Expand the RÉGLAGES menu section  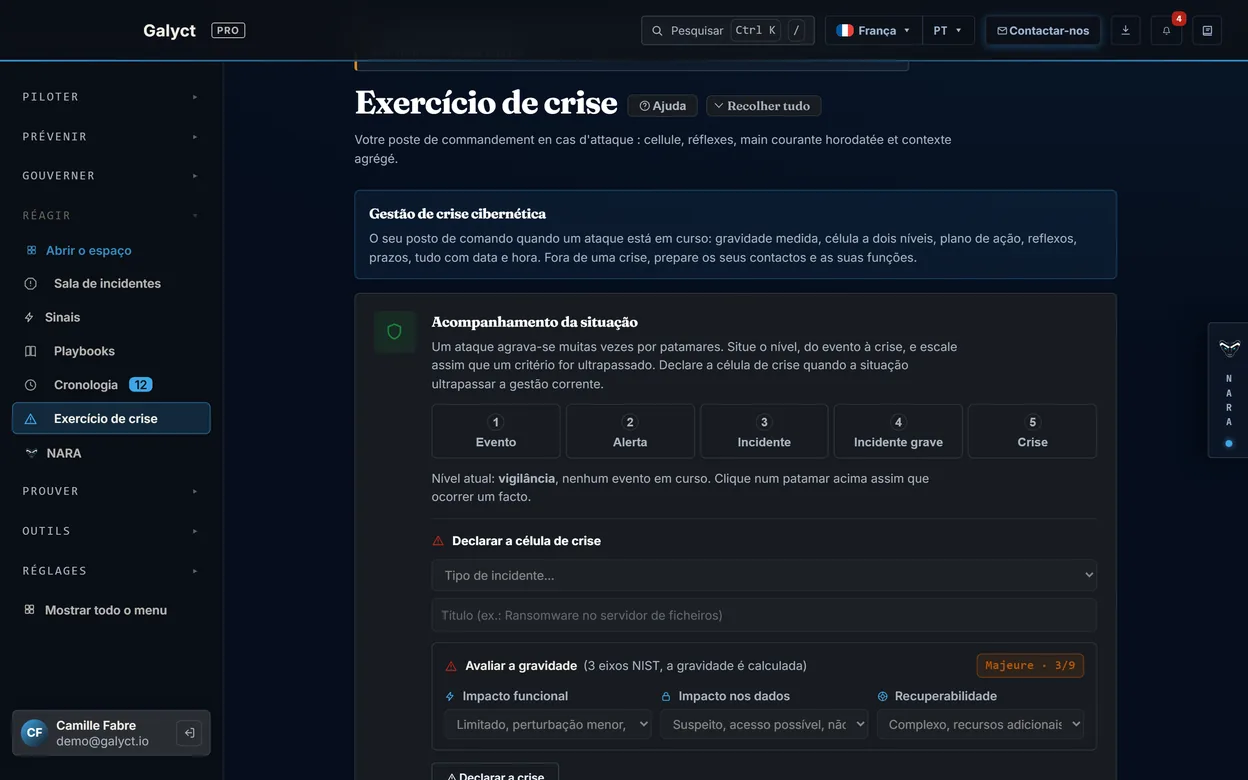click(x=111, y=571)
